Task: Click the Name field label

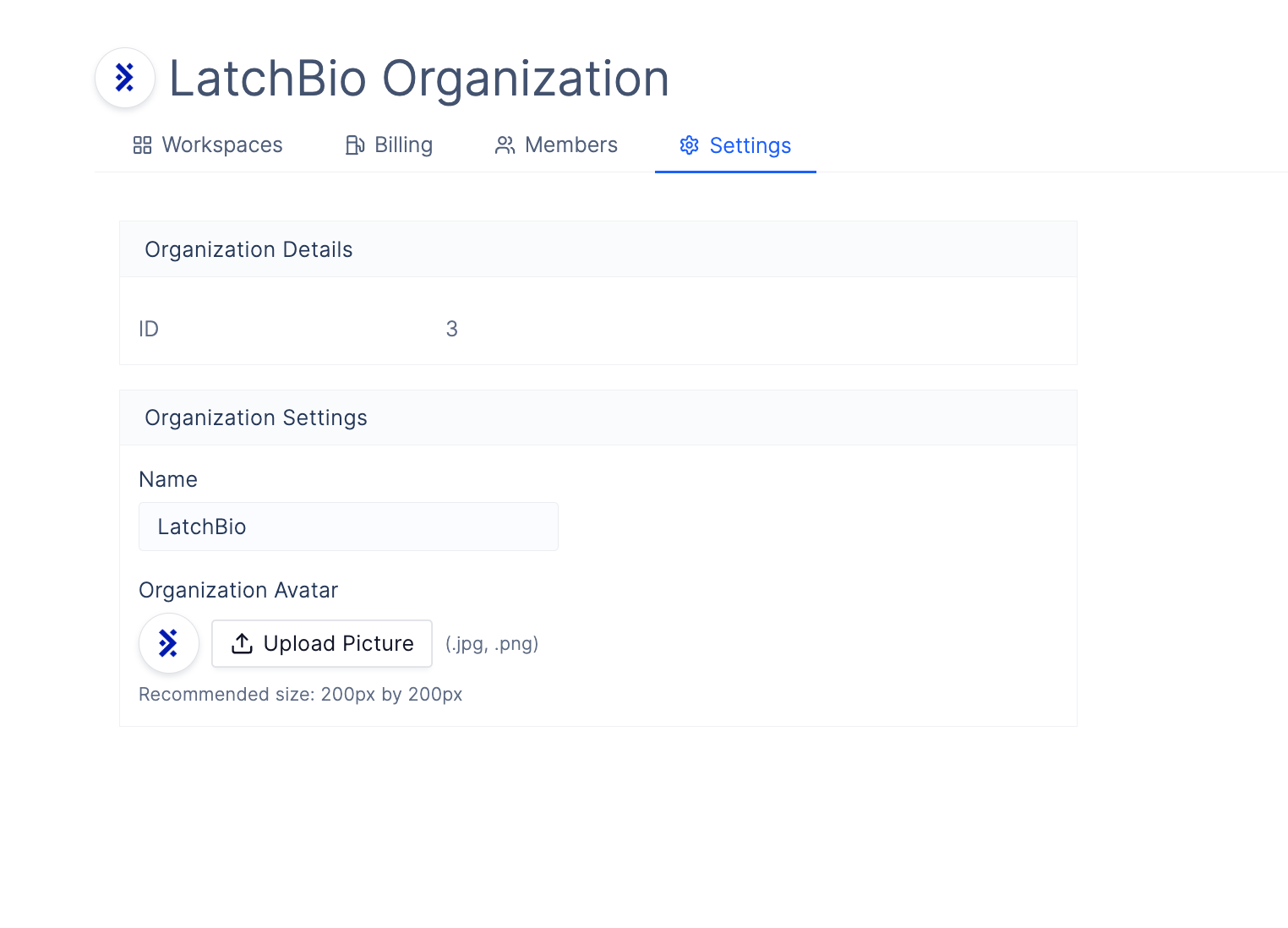Action: 168,479
